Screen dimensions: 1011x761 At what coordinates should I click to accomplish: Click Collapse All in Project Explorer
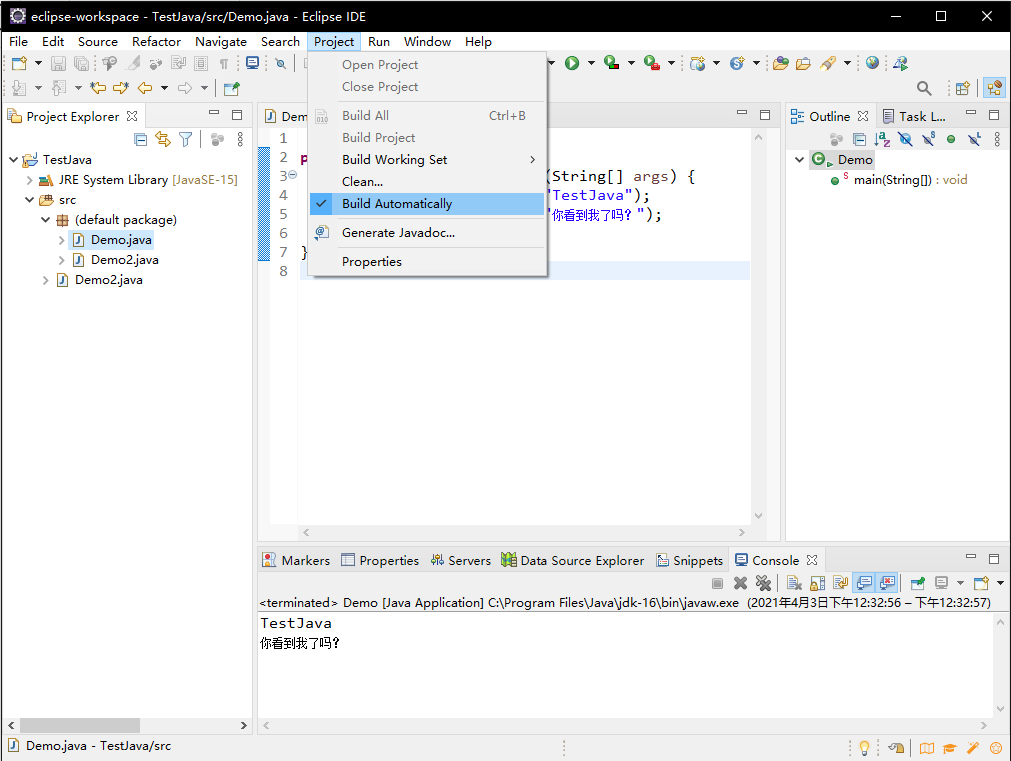[x=141, y=139]
